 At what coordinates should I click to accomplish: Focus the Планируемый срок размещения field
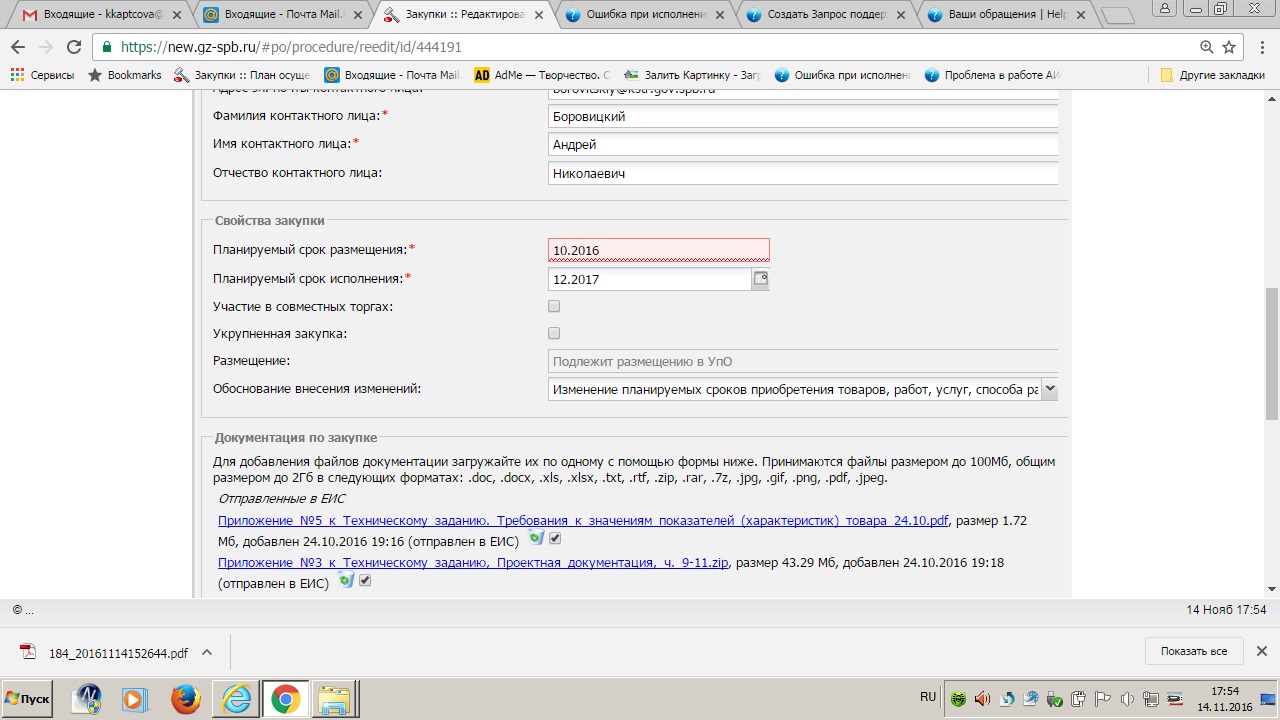pyautogui.click(x=659, y=250)
